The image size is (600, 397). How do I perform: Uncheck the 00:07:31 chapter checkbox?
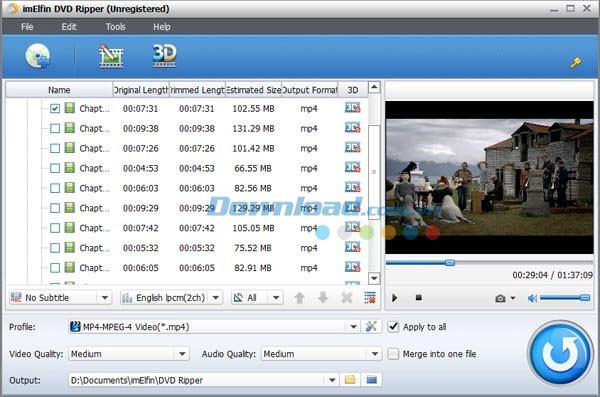tap(55, 108)
